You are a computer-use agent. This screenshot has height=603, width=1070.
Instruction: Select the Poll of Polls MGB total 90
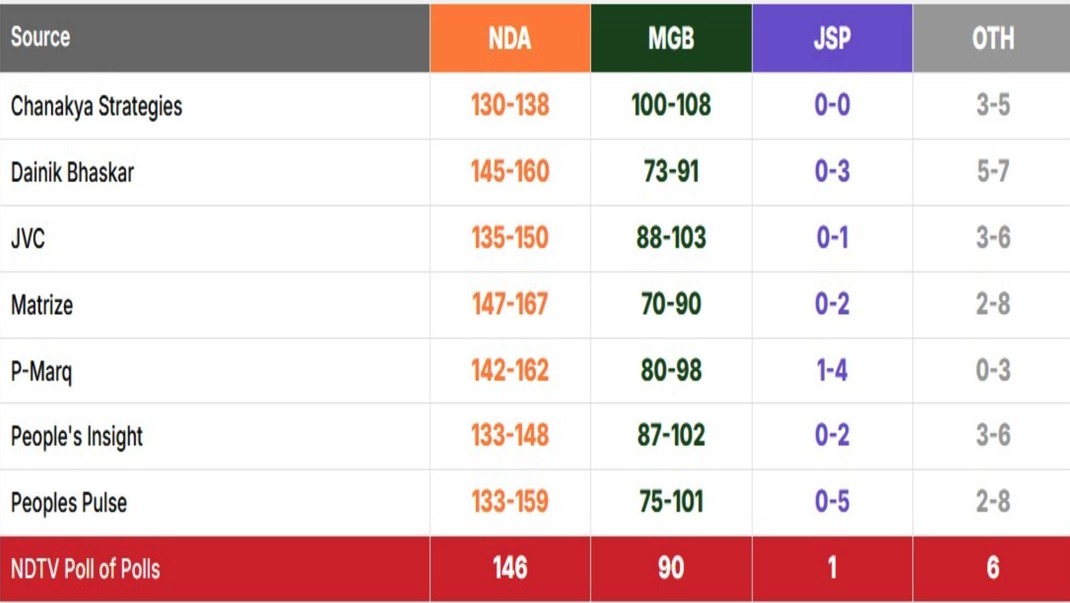[671, 569]
